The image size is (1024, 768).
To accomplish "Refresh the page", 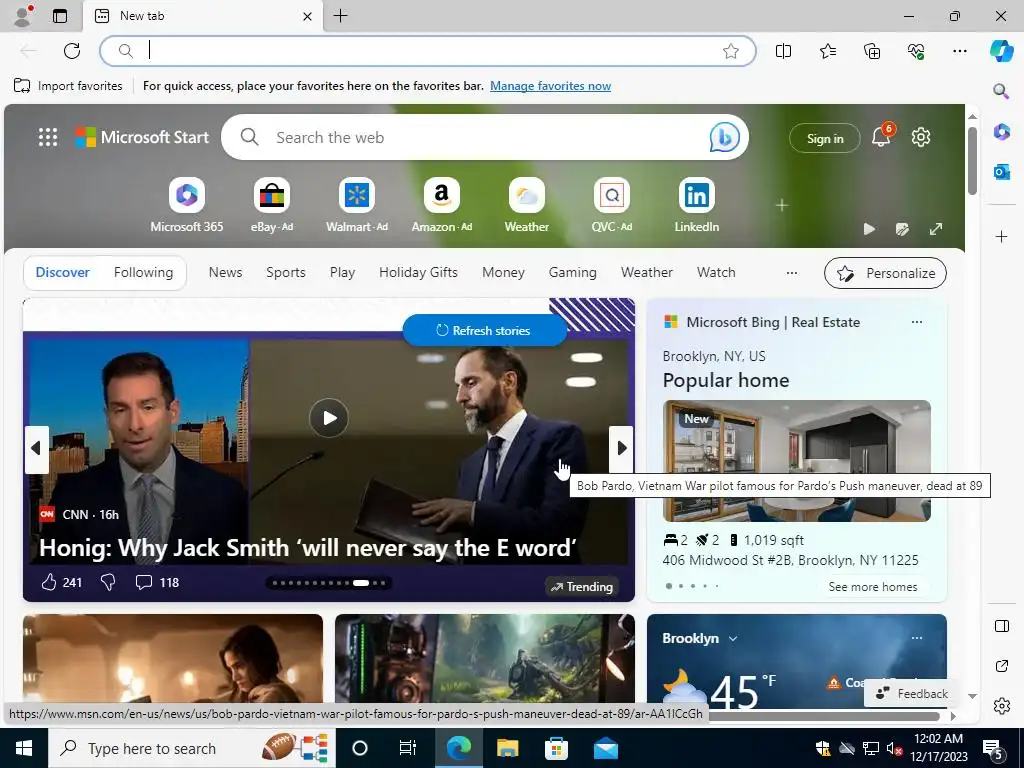I will point(72,51).
